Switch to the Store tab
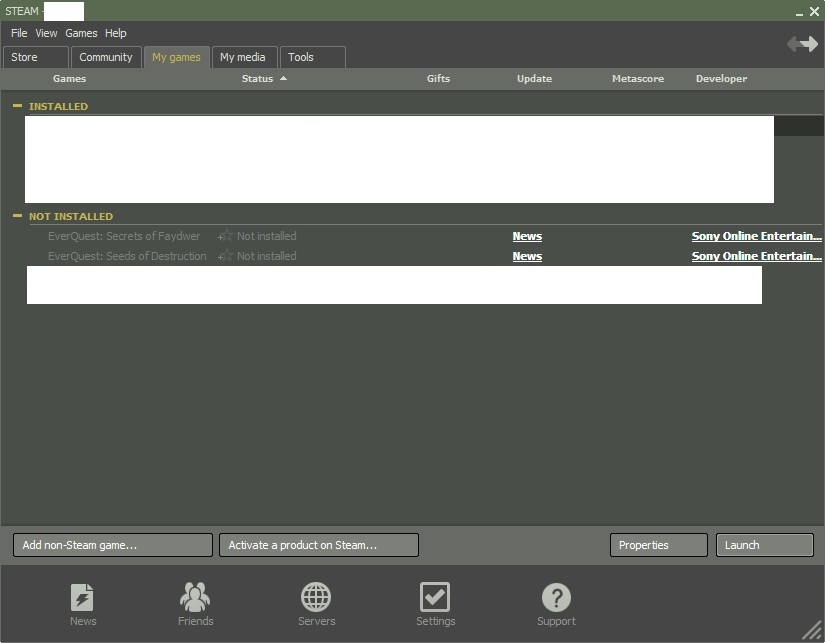825x643 pixels. [36, 57]
